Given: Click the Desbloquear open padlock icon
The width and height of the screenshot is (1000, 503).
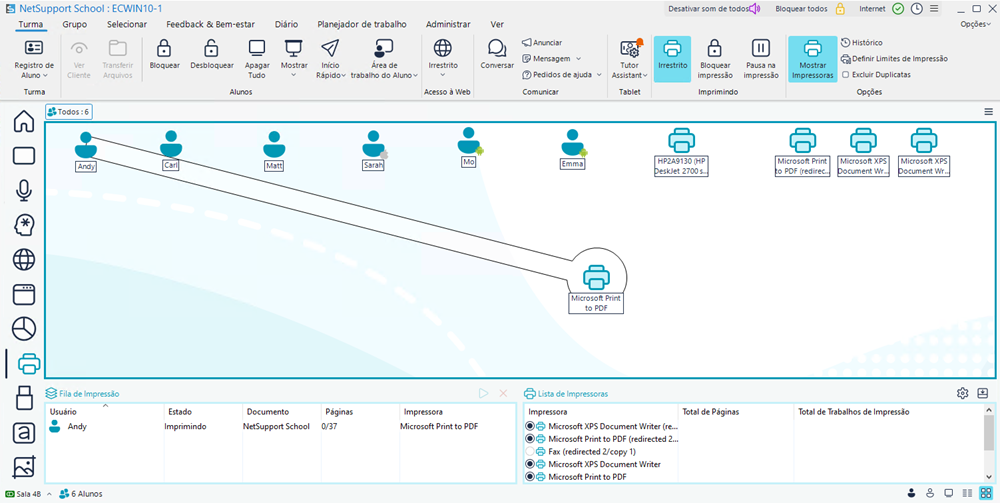Looking at the screenshot, I should [x=212, y=48].
